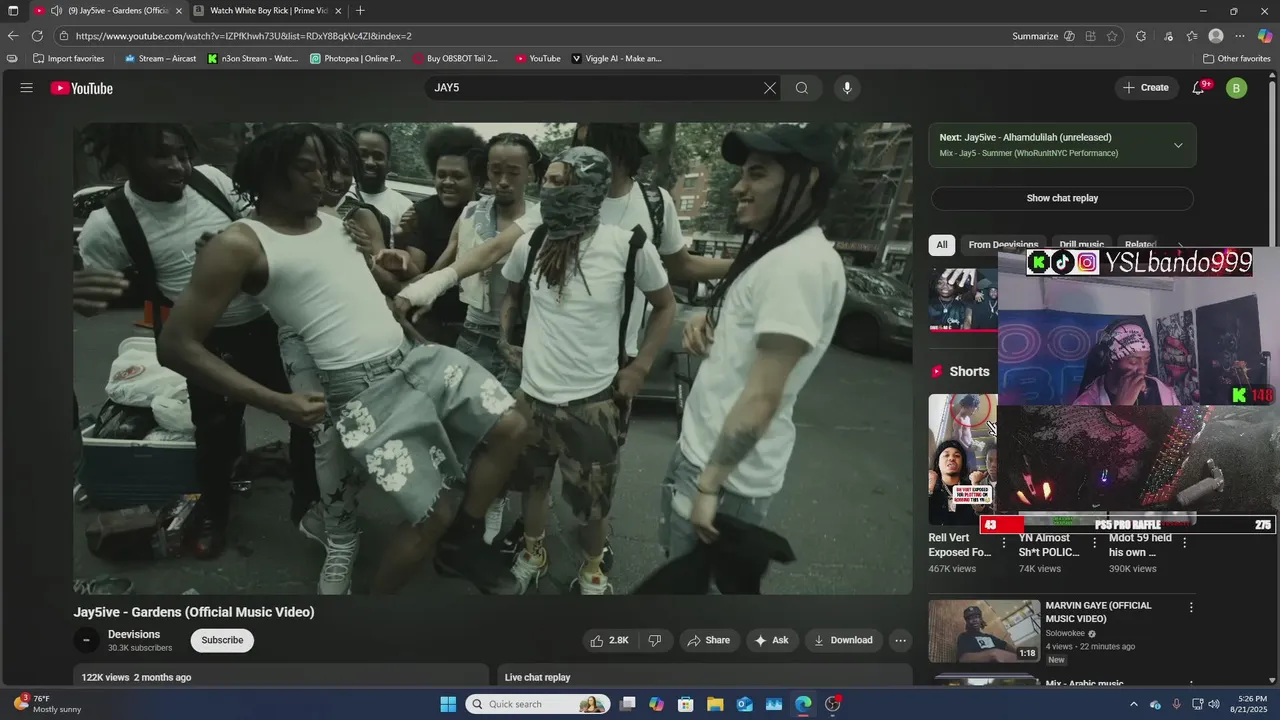This screenshot has width=1280, height=720.
Task: Open MARVIN GAYE video thumbnail
Action: 984,631
